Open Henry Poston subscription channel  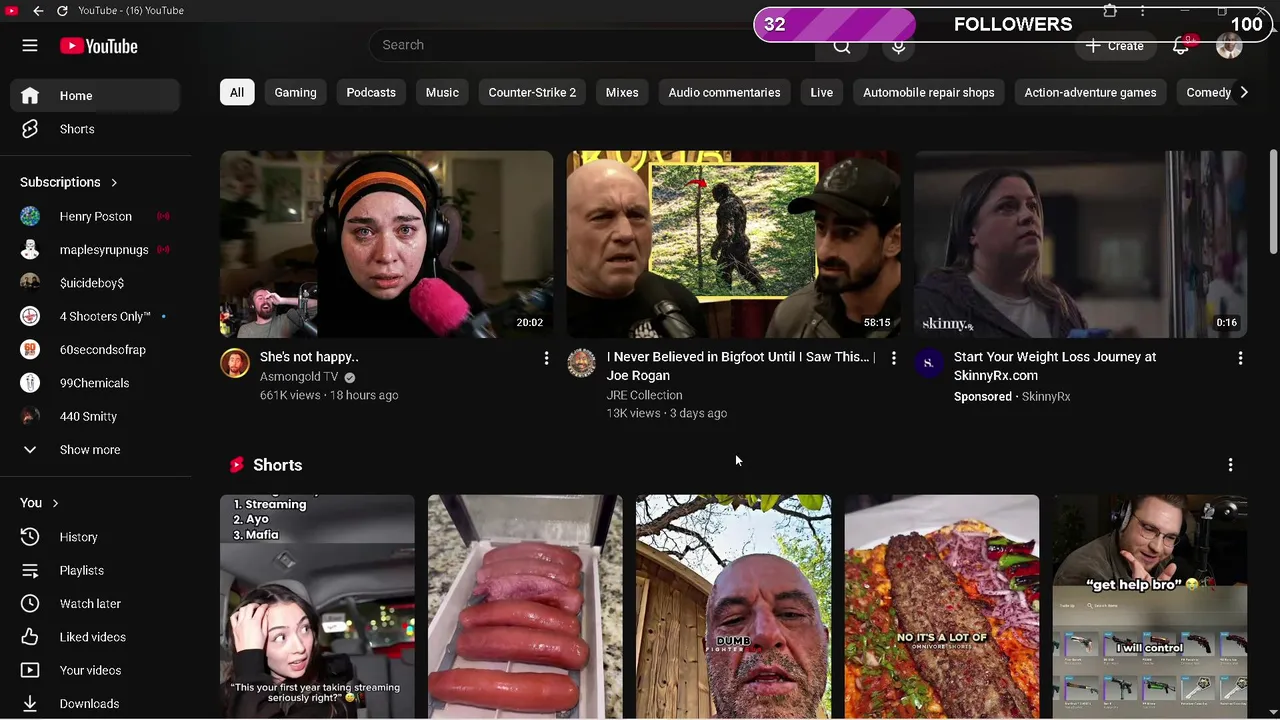point(96,216)
